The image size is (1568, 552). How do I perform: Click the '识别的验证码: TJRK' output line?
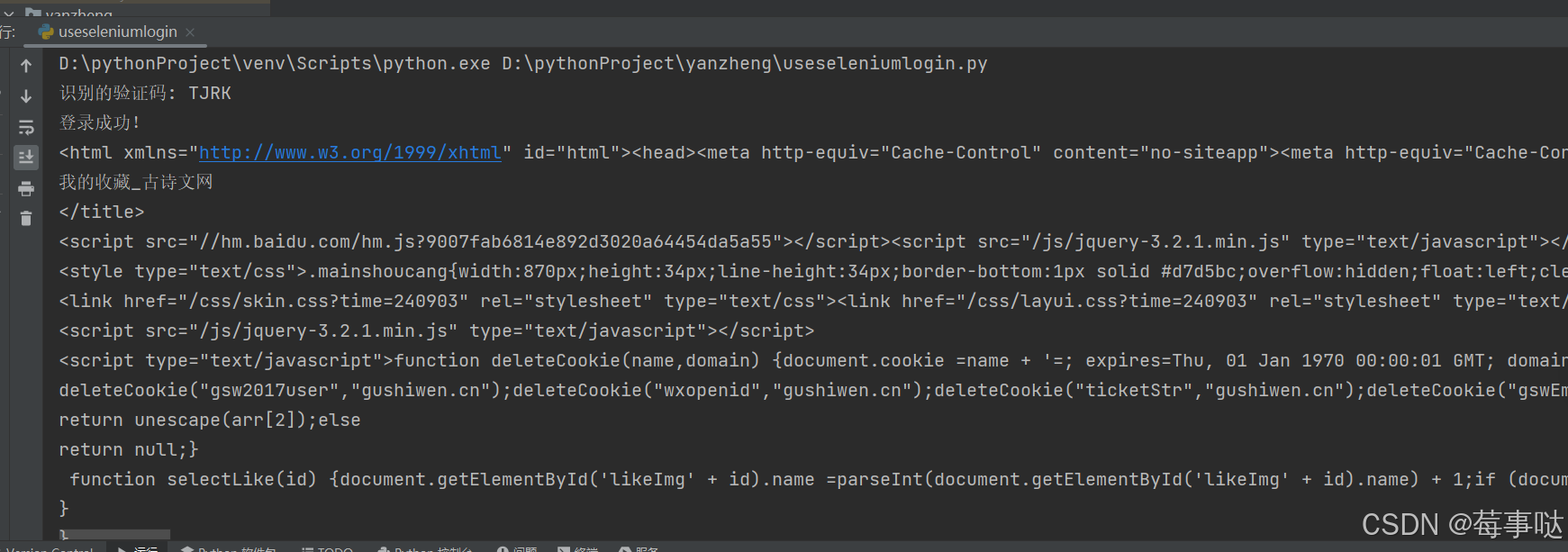click(x=145, y=93)
